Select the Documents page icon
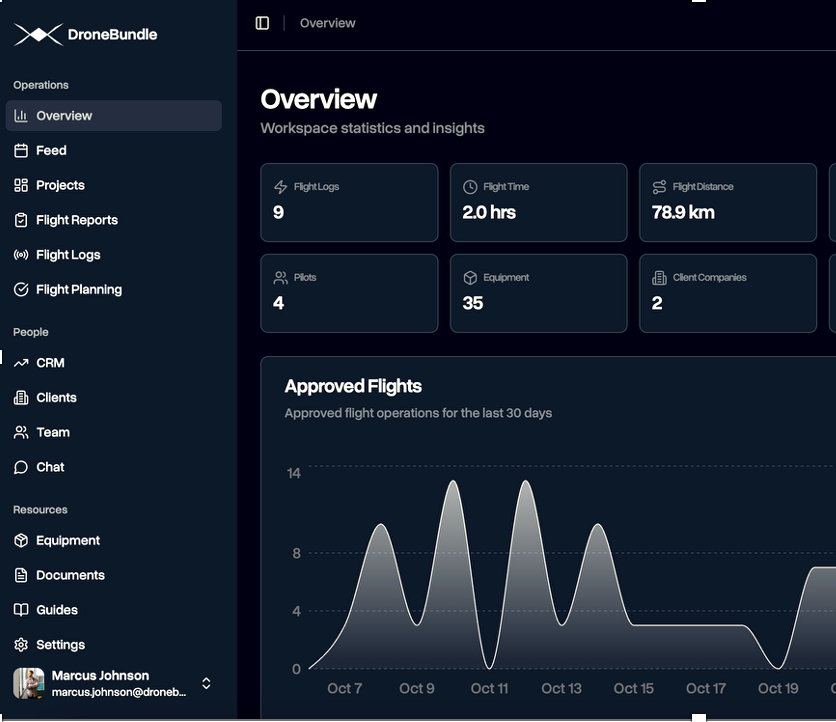 coord(21,575)
